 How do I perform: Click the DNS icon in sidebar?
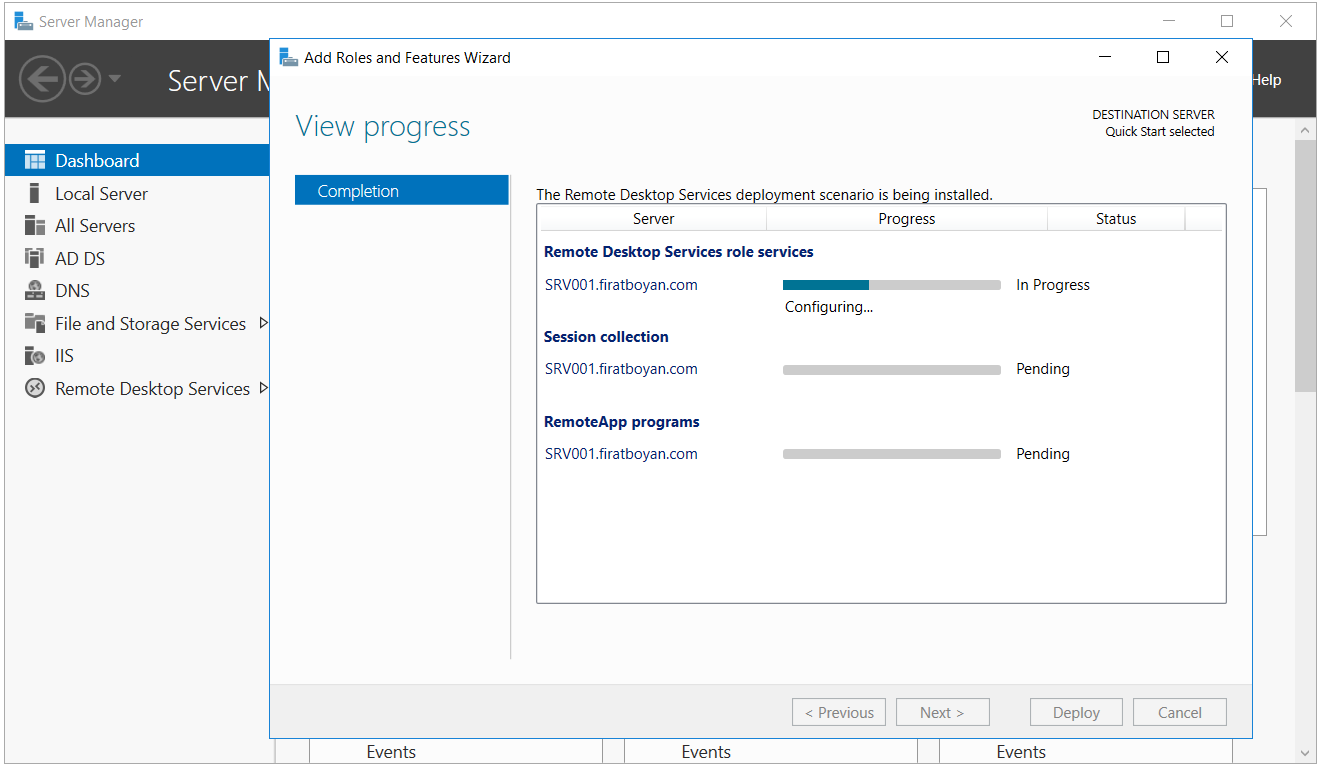tap(35, 291)
